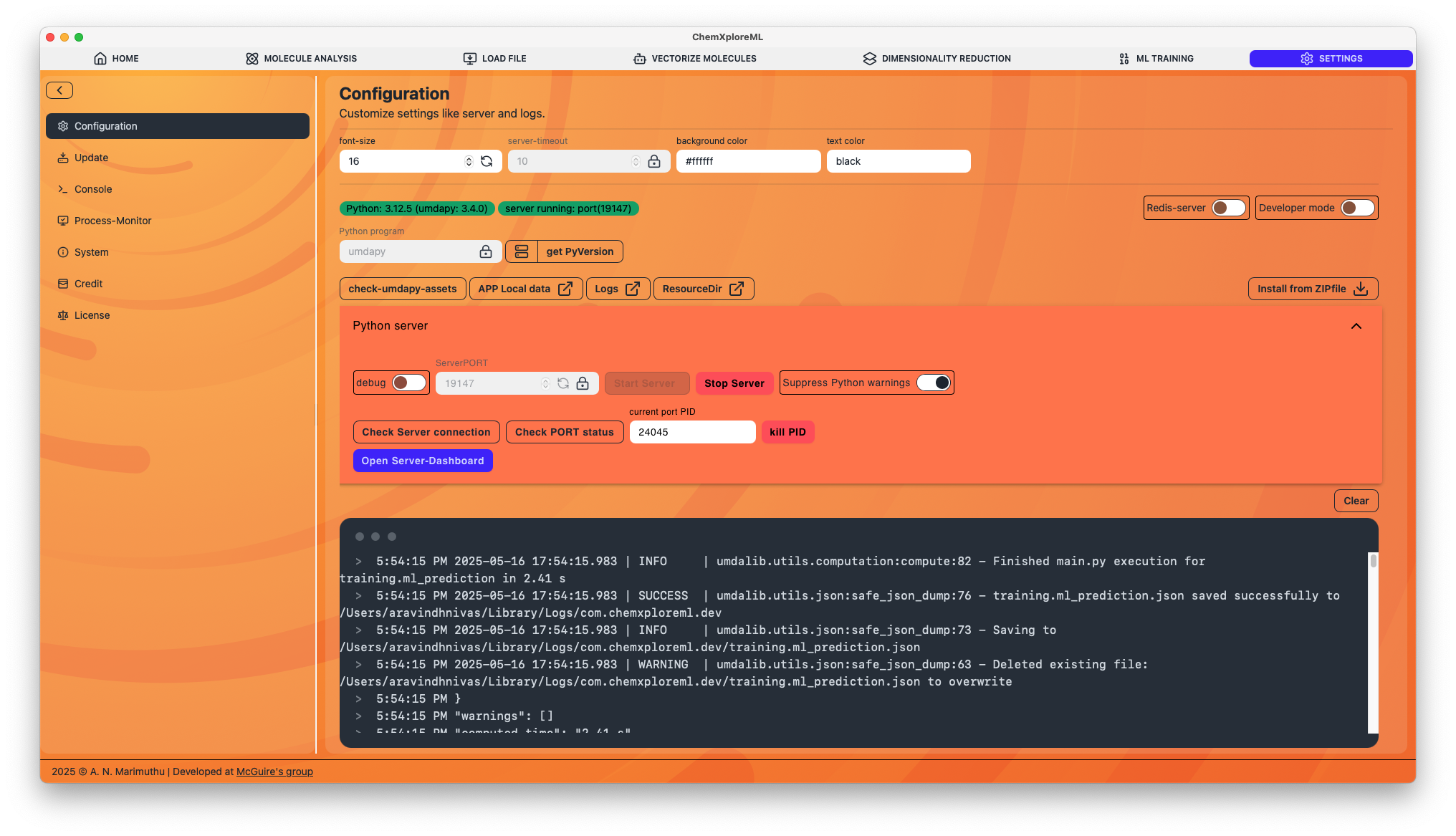Enable Developer mode switch
Viewport: 1456px width, 836px height.
coord(1358,208)
